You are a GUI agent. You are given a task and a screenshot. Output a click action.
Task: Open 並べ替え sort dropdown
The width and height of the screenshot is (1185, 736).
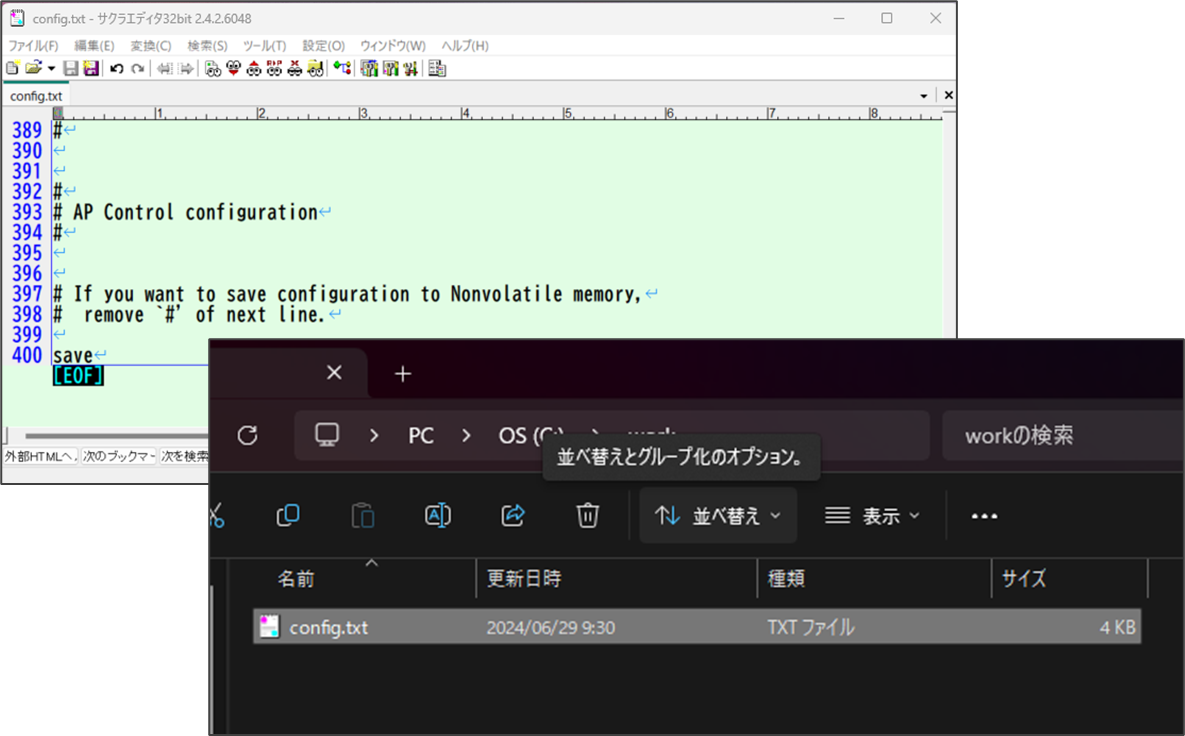click(x=718, y=515)
